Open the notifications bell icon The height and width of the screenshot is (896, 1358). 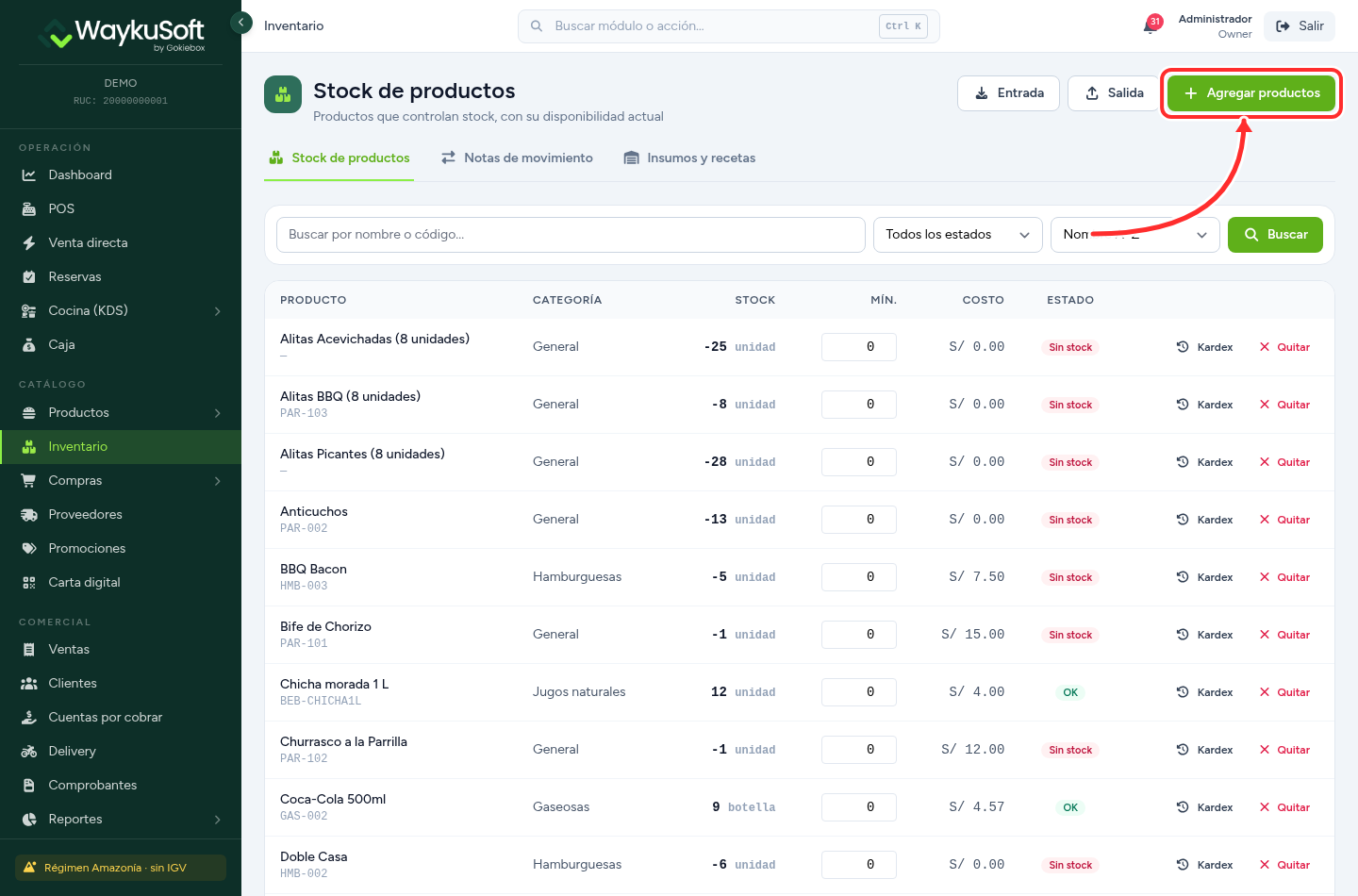coord(1151,25)
